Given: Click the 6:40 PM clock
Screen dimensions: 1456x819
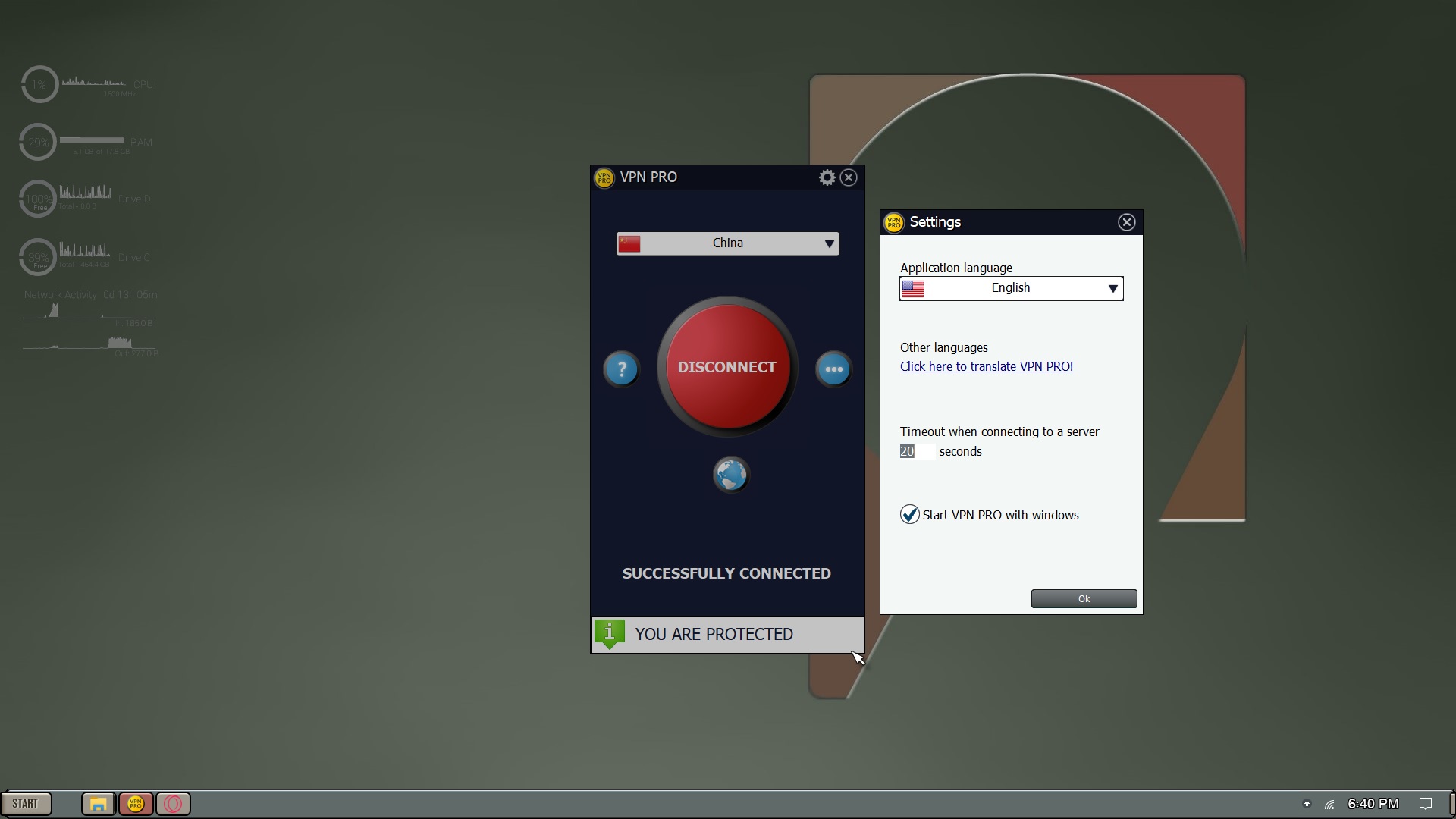Looking at the screenshot, I should tap(1373, 804).
